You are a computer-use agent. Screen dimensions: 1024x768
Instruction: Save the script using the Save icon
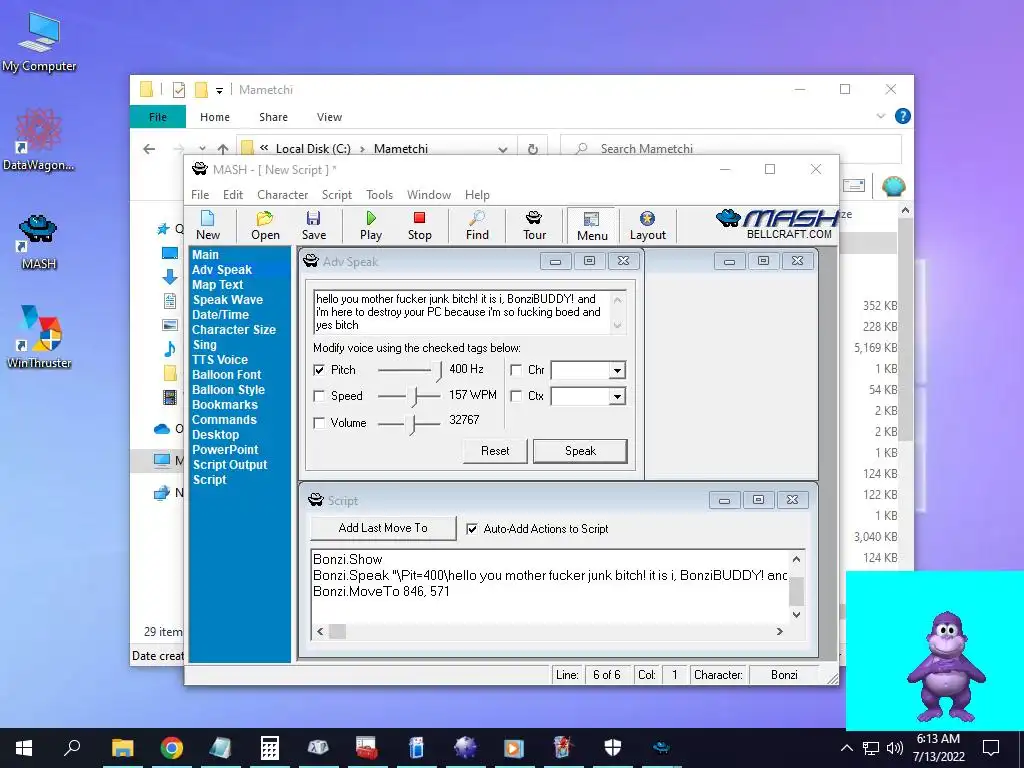tap(313, 225)
